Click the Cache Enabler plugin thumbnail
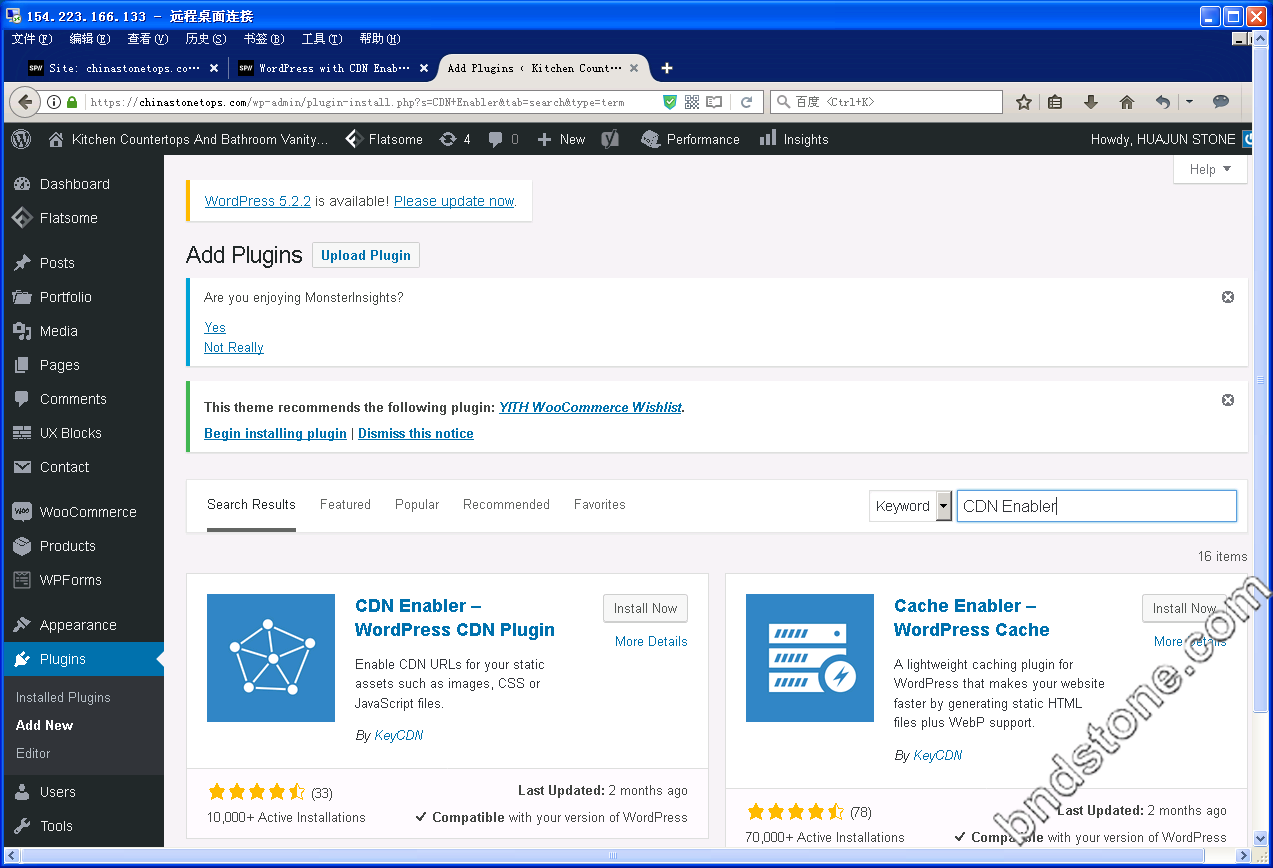 (x=810, y=658)
